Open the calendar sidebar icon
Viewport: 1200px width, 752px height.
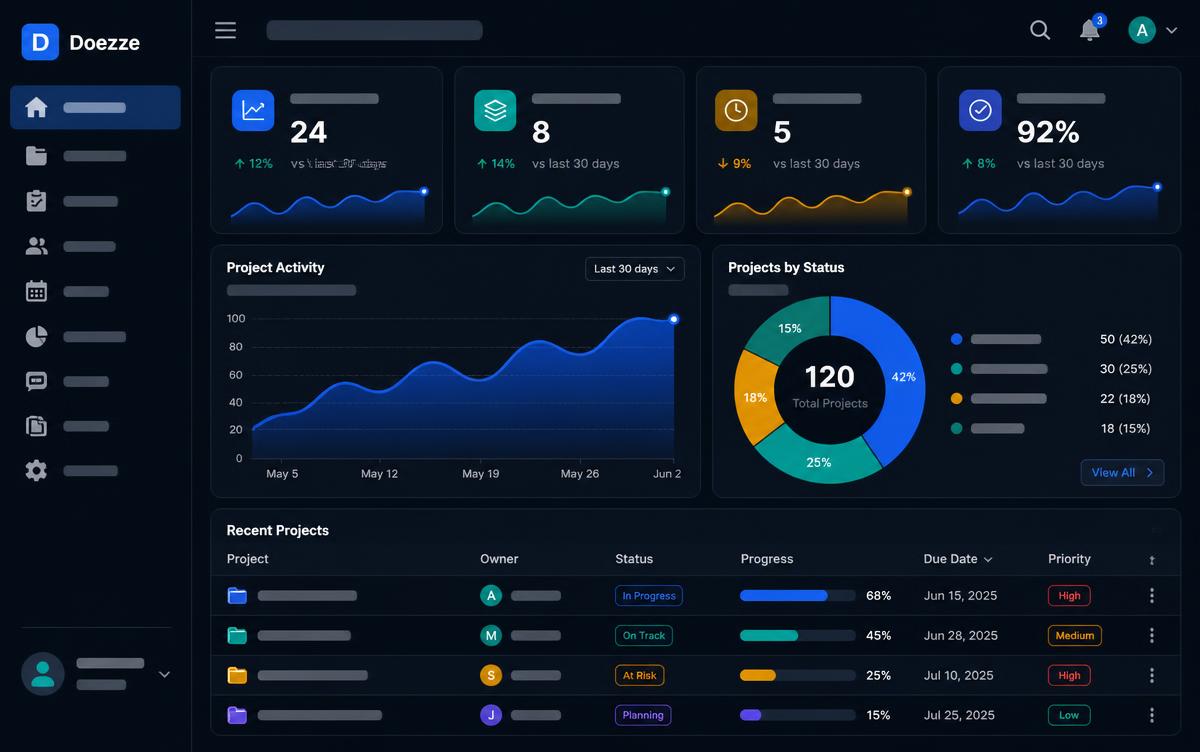pyautogui.click(x=36, y=291)
